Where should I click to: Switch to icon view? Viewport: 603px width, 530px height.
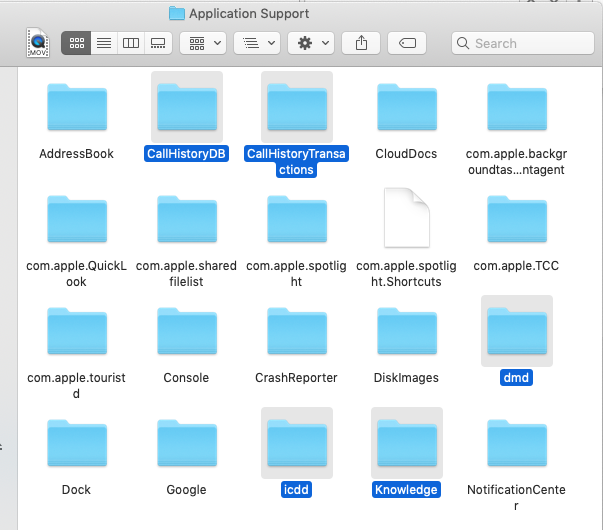tap(76, 43)
